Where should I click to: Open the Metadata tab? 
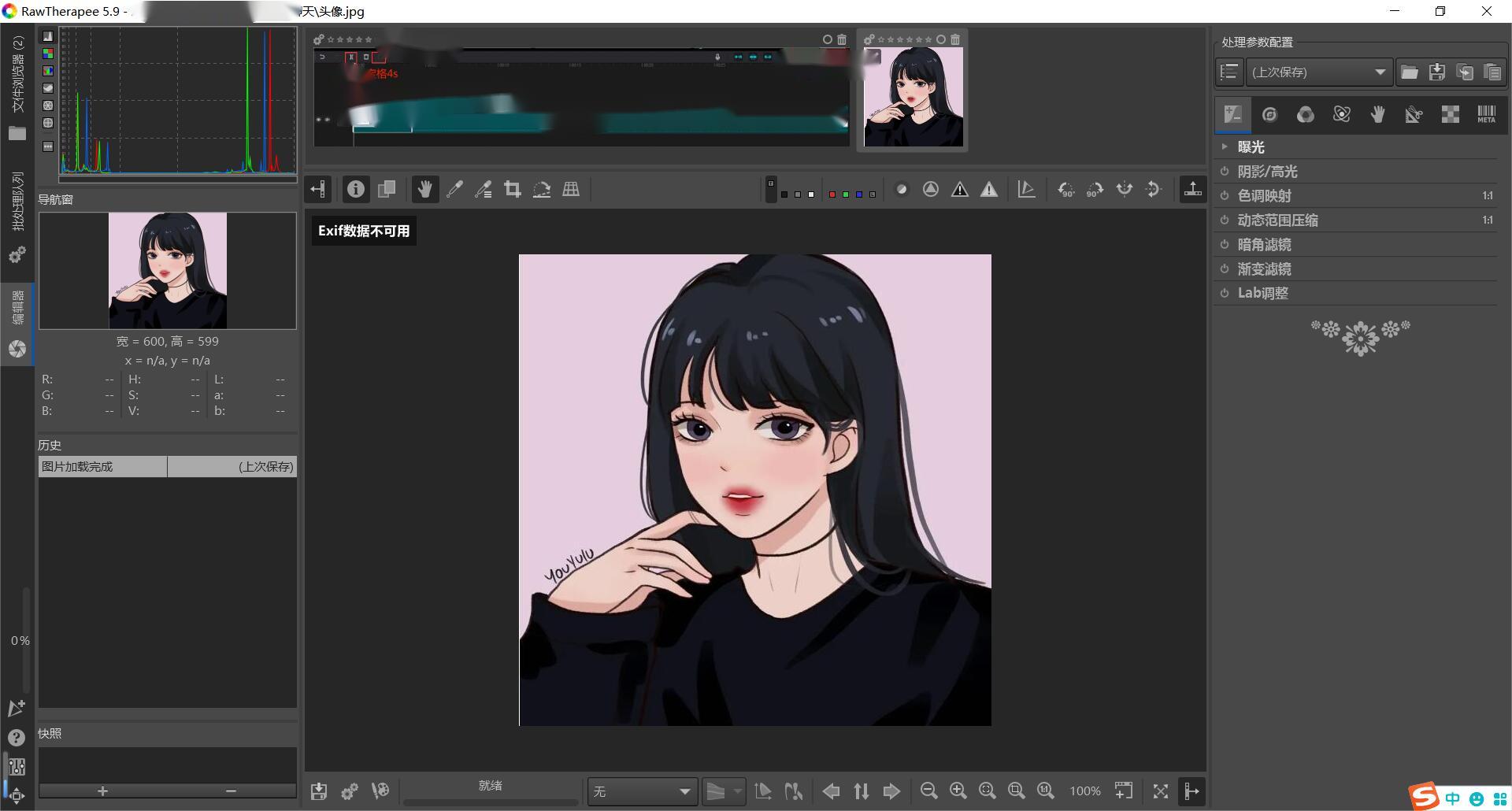pos(1486,115)
